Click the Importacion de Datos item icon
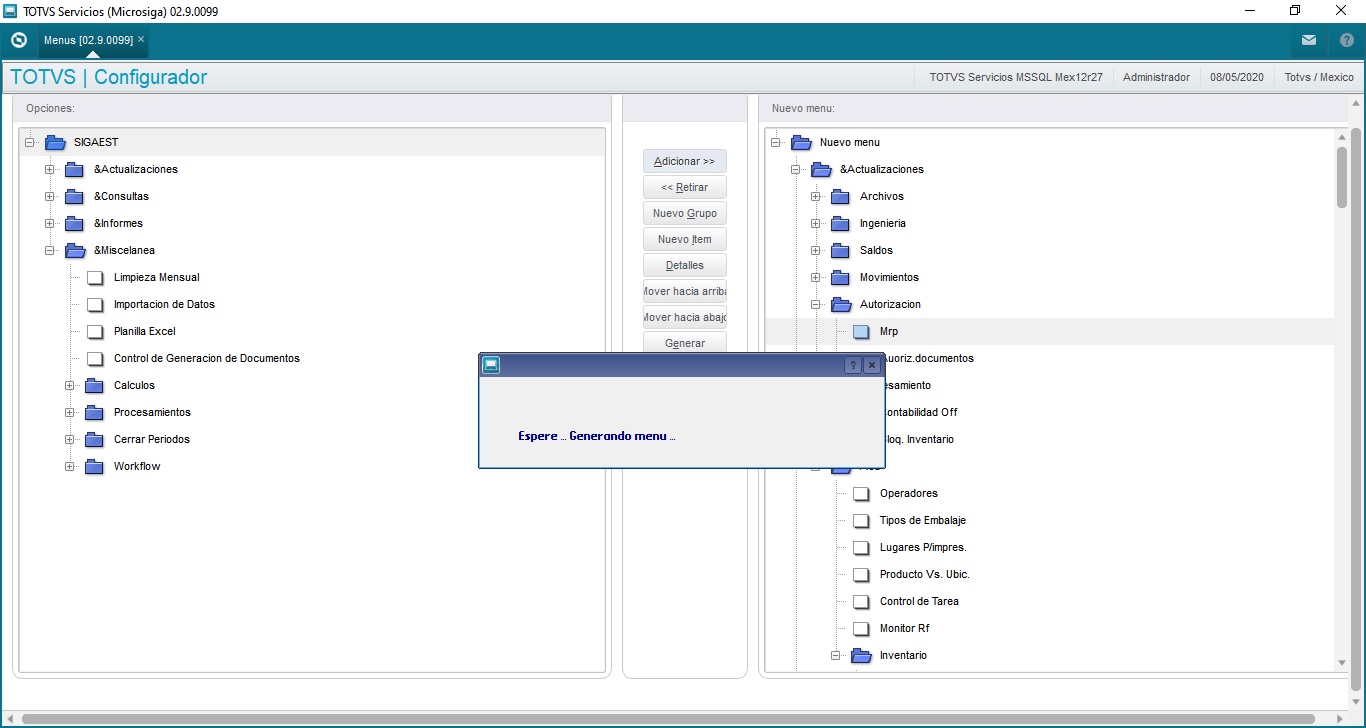The height and width of the screenshot is (728, 1366). point(95,304)
